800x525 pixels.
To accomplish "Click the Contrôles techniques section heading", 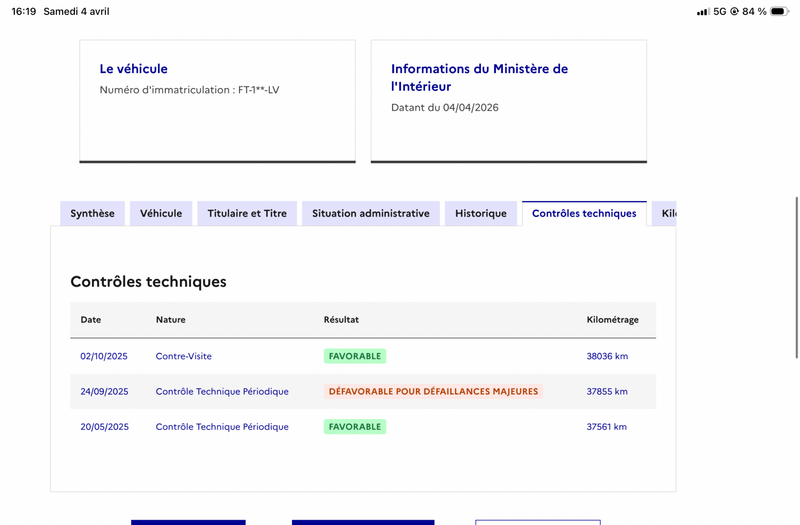I will tap(148, 282).
